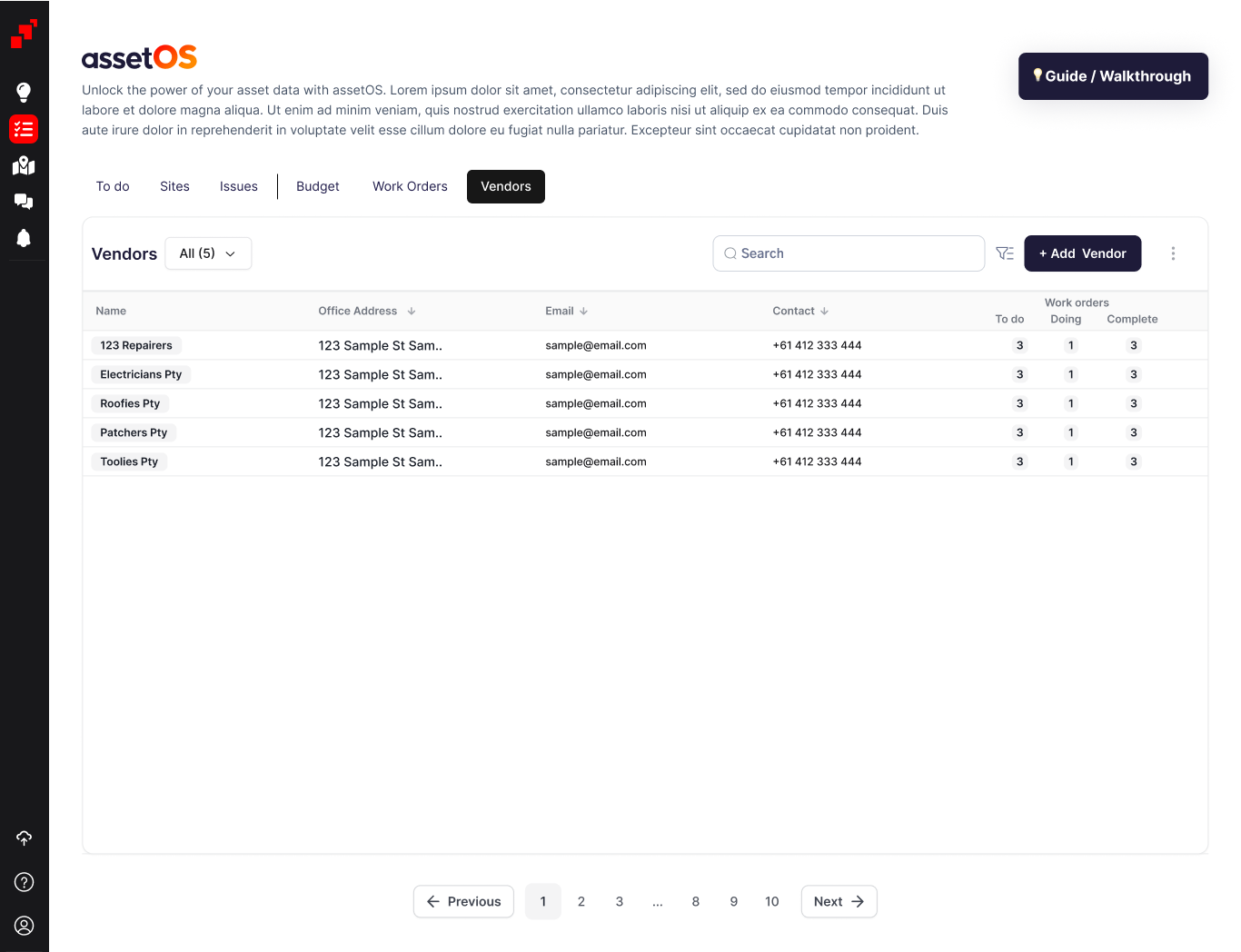
Task: Click the magnifier icon inside the search box
Action: tap(730, 253)
